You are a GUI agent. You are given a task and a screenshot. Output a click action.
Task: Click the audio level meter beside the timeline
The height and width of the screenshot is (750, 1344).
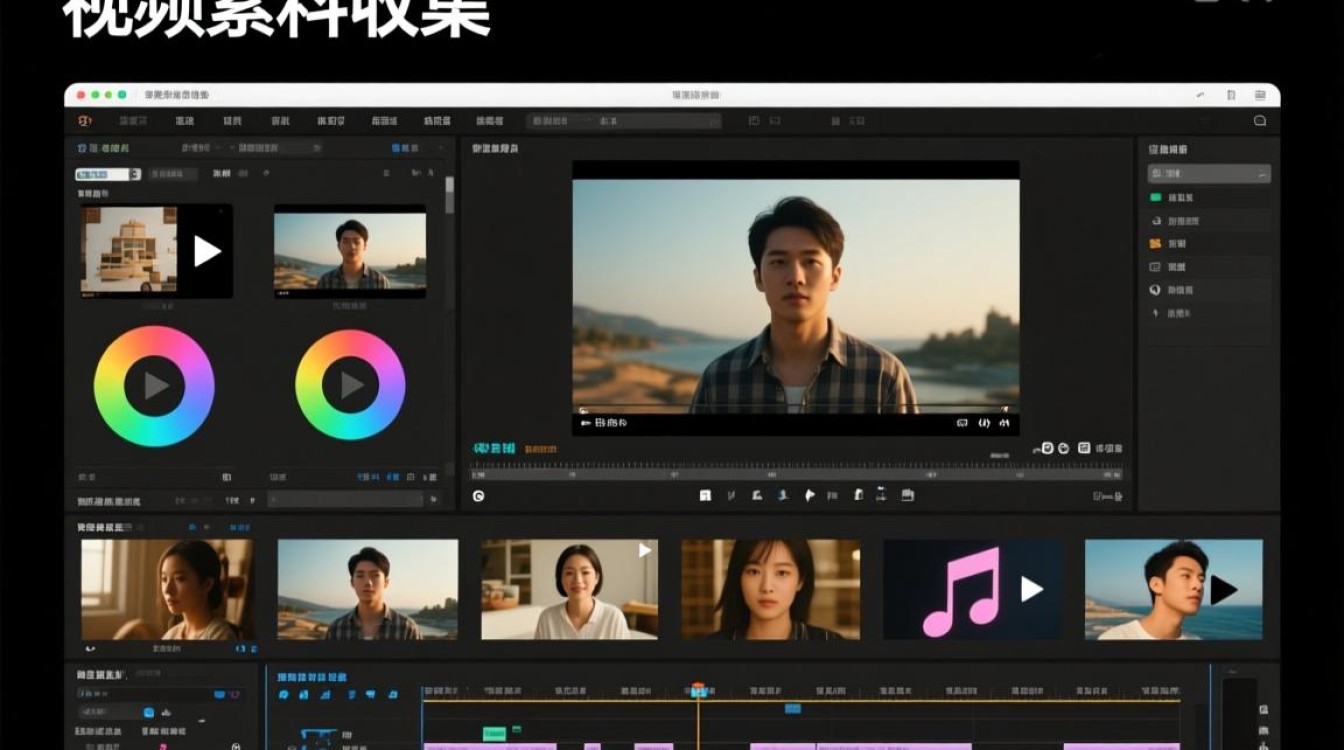click(x=1239, y=714)
